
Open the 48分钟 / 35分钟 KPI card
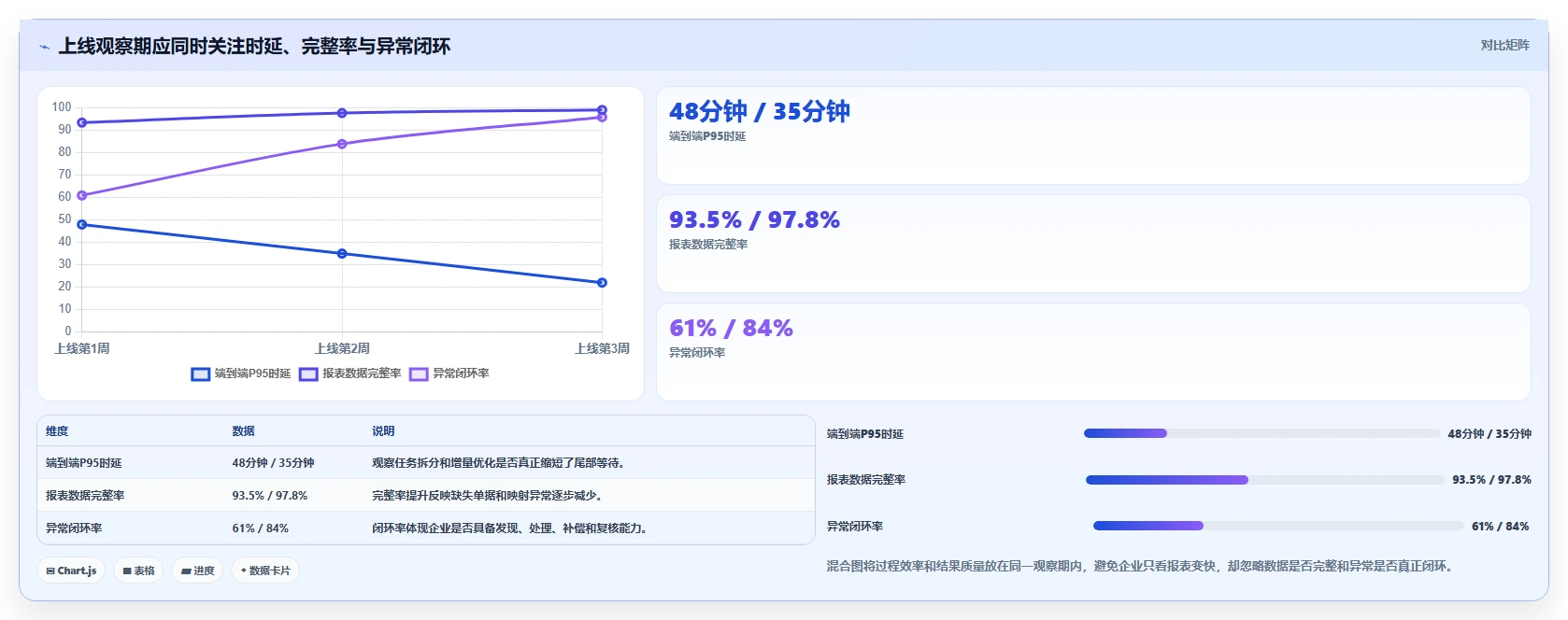[1093, 135]
